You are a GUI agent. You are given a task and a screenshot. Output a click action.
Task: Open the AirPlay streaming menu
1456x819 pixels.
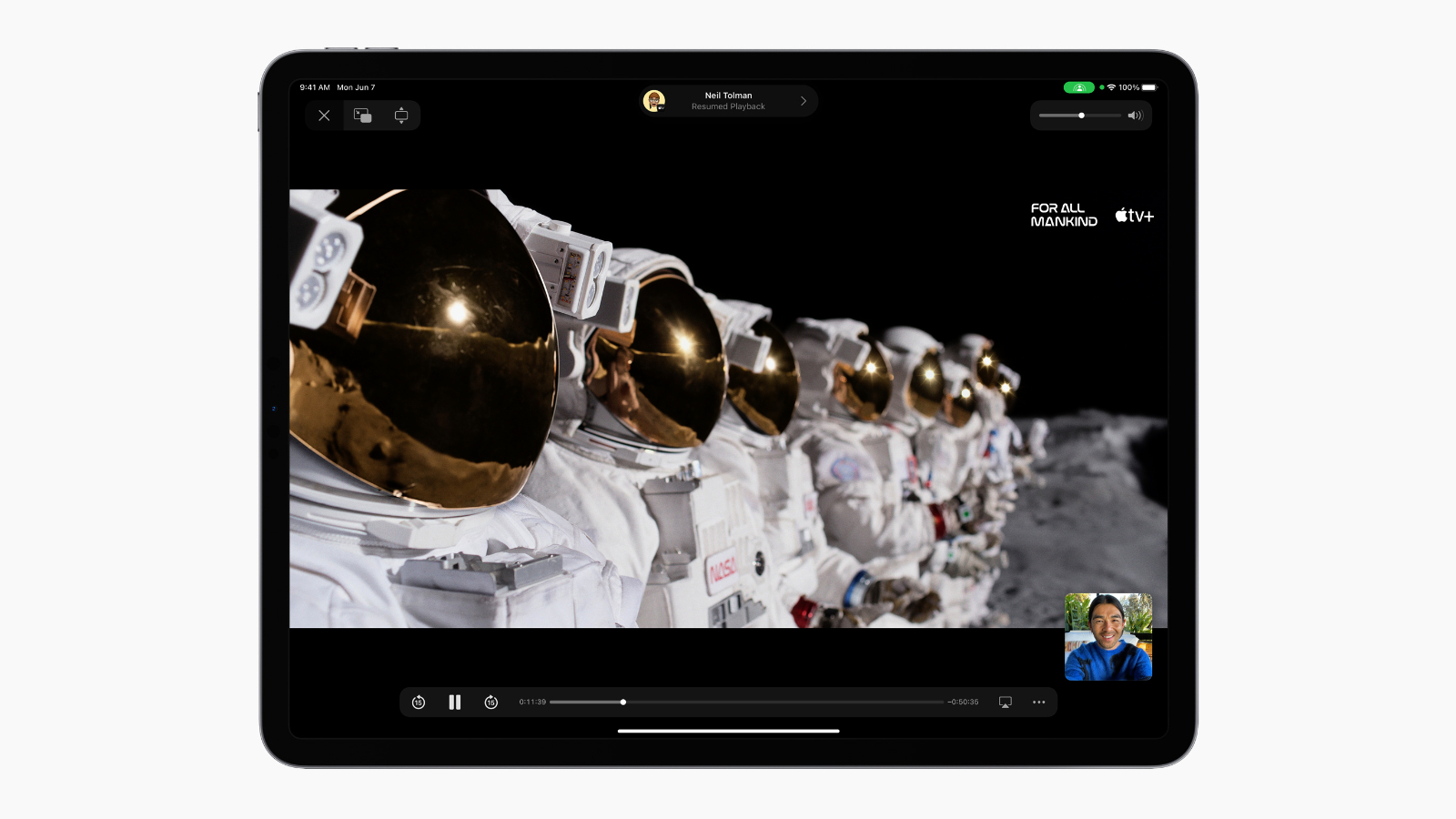coord(1005,702)
